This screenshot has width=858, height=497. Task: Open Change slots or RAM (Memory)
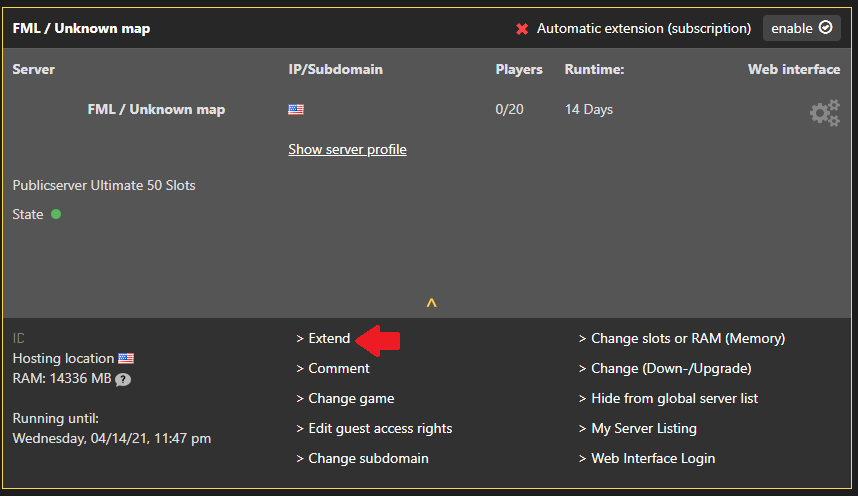[687, 338]
